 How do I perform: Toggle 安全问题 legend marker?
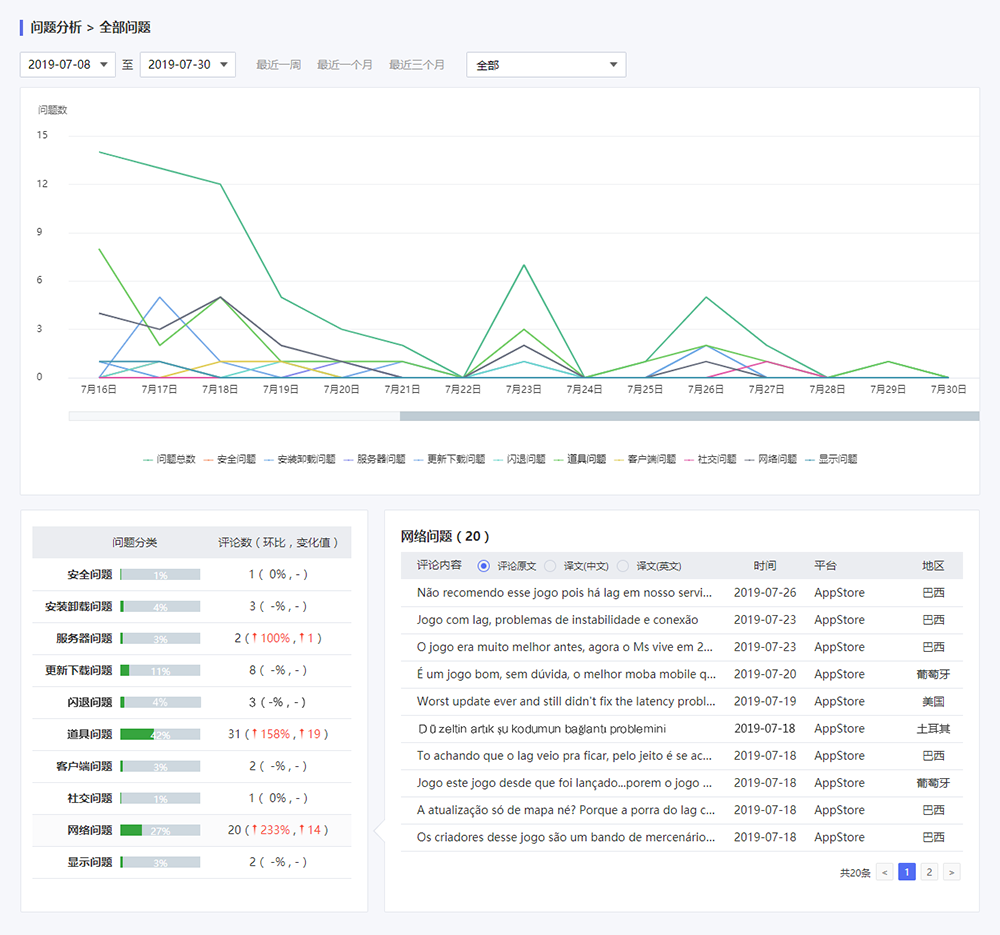click(x=210, y=460)
